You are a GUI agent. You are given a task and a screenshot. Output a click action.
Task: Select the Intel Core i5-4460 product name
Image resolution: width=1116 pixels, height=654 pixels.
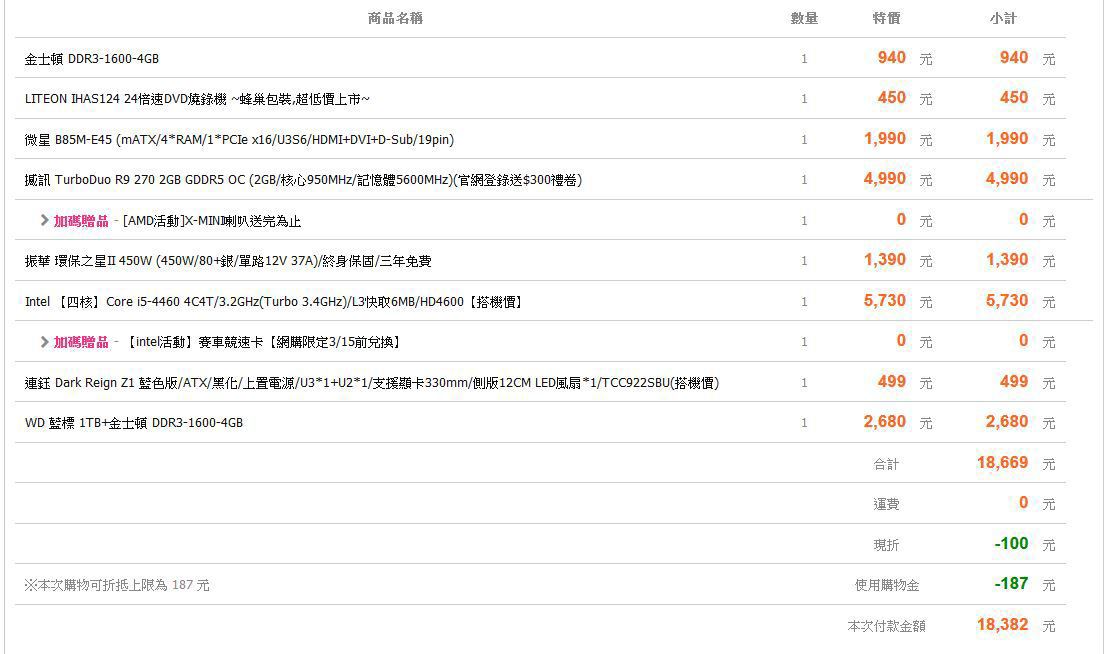point(275,302)
